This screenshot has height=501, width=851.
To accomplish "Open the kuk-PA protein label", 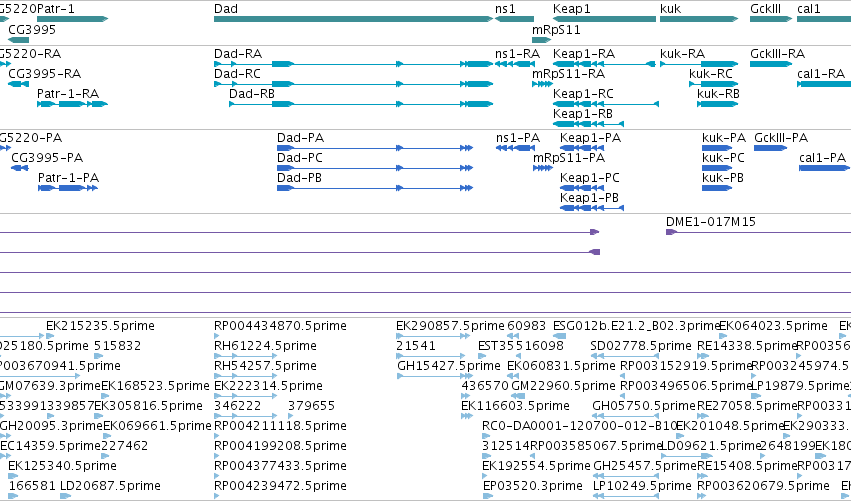I will coord(724,138).
